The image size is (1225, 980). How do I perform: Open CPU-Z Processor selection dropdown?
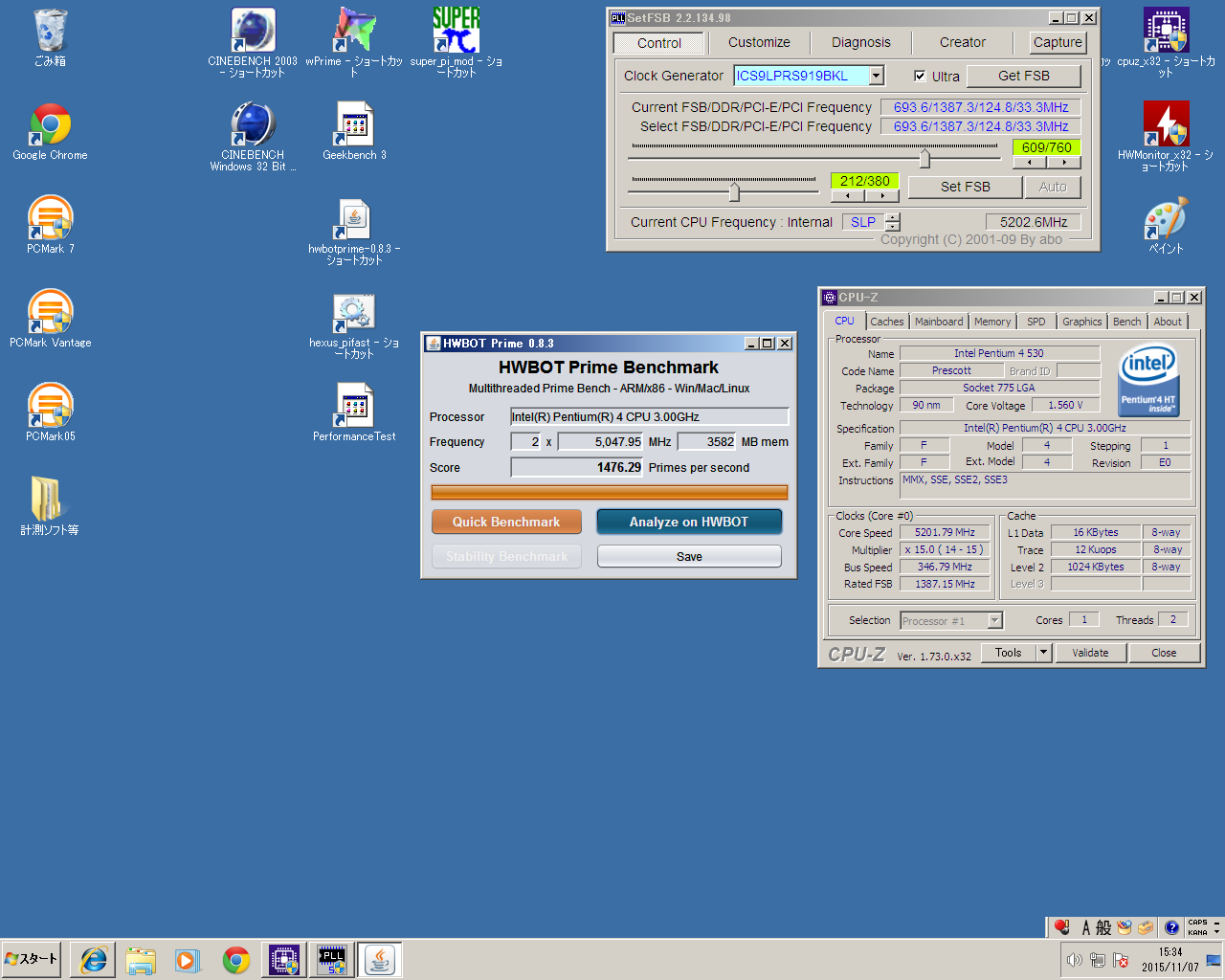click(994, 621)
